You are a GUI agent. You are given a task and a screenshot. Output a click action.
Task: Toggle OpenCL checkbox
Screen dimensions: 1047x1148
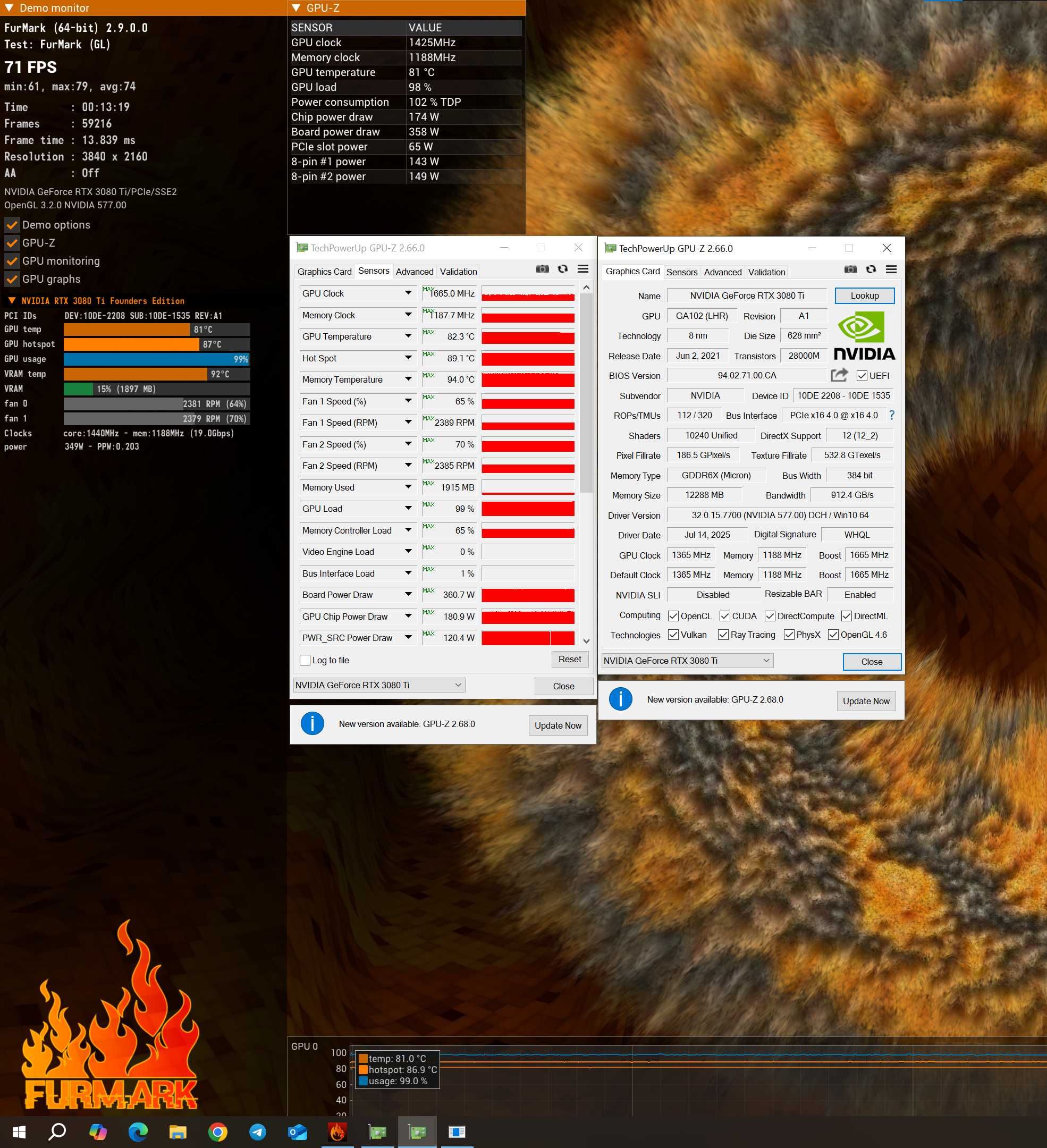673,616
